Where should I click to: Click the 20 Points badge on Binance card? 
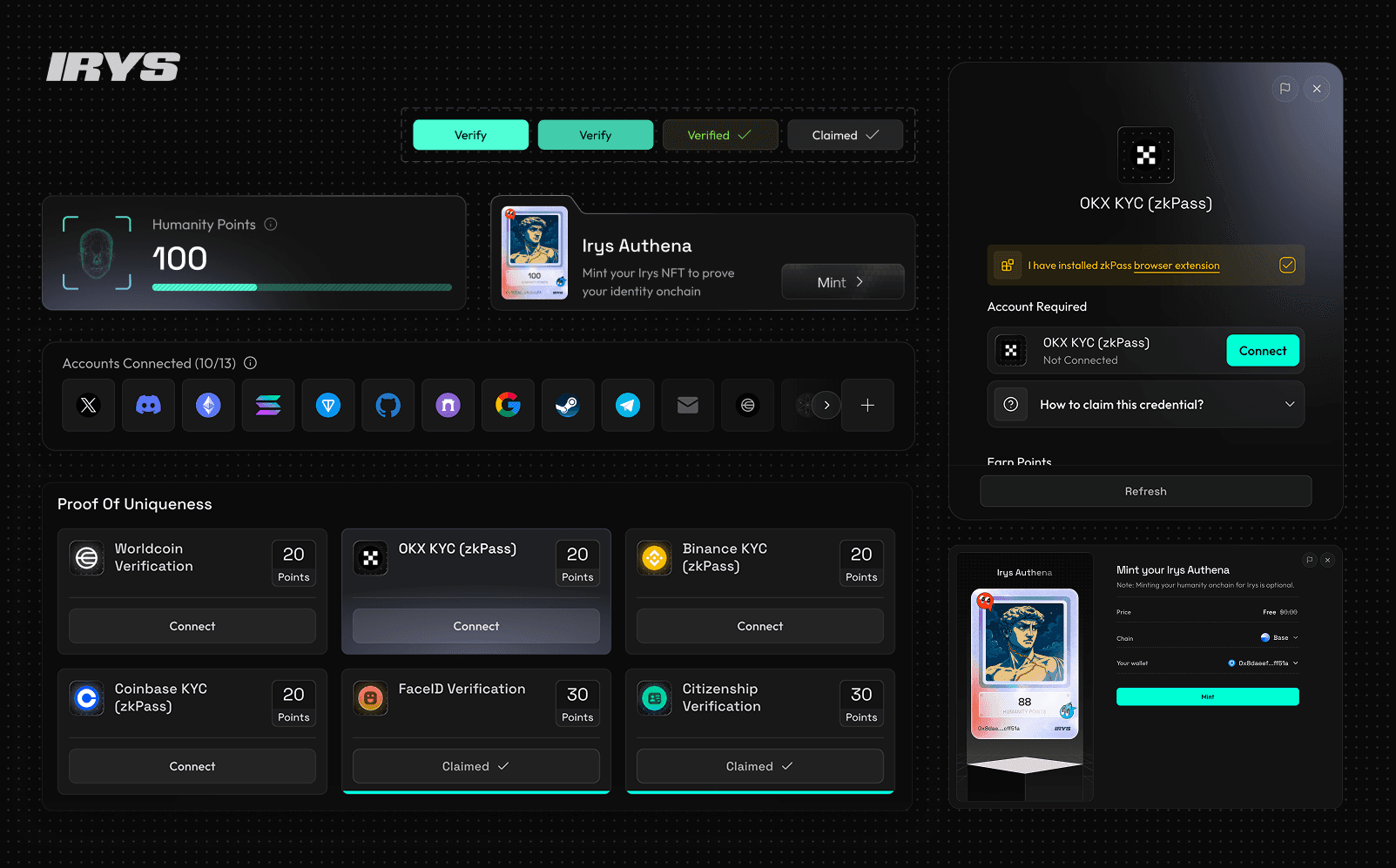click(x=861, y=562)
